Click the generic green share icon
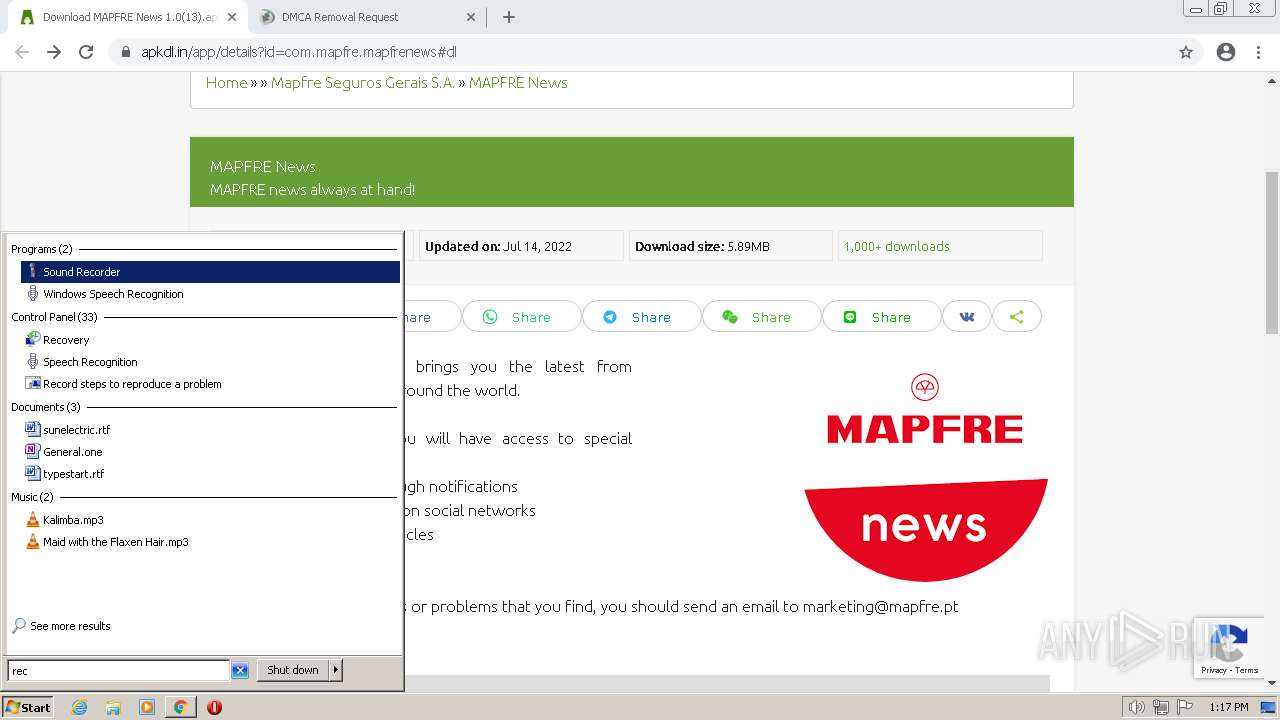 pyautogui.click(x=1017, y=317)
